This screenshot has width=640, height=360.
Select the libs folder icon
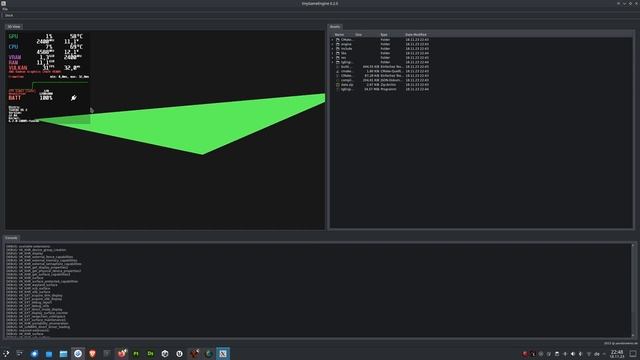click(338, 53)
